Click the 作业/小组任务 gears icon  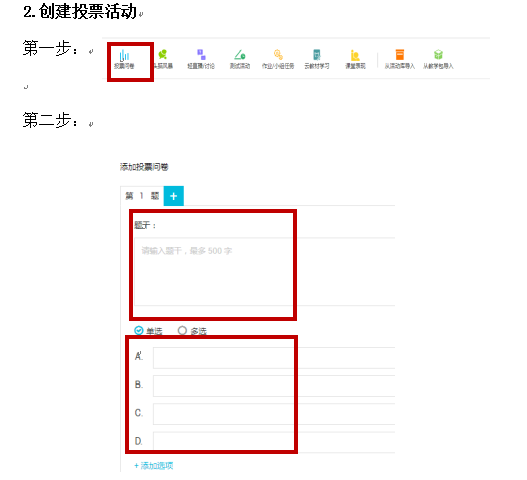pyautogui.click(x=278, y=54)
